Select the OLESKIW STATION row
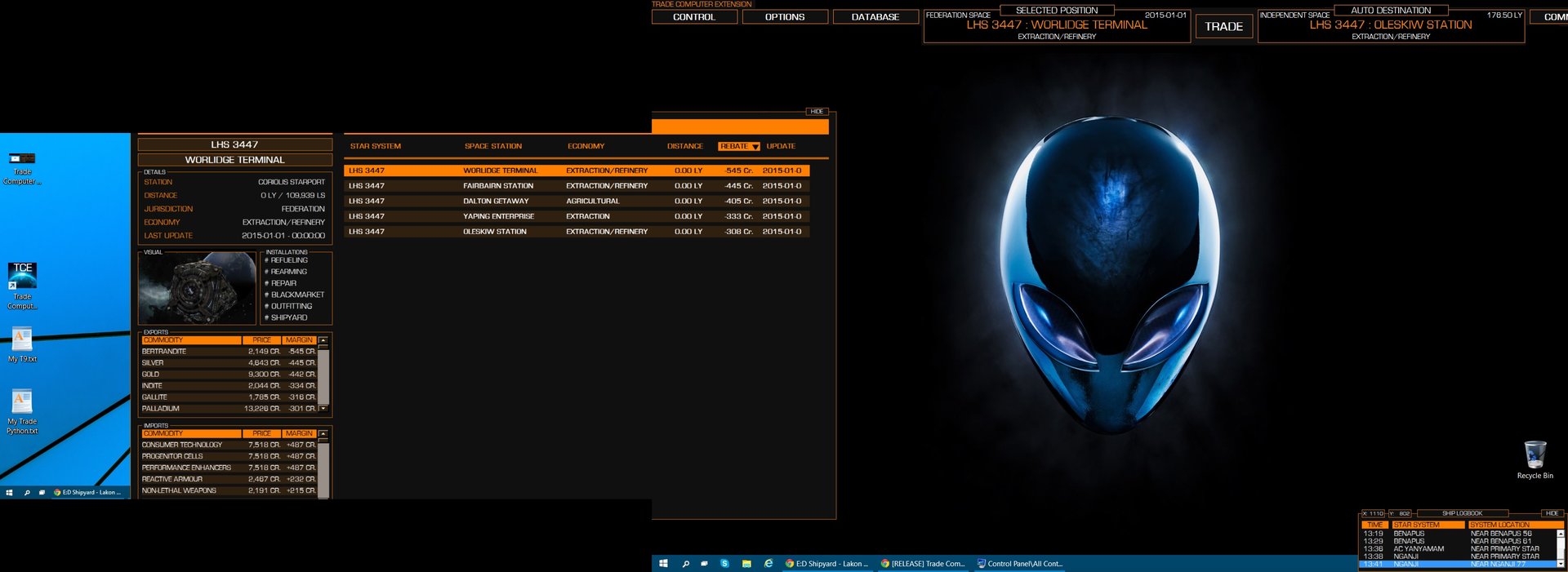The height and width of the screenshot is (572, 1568). pos(577,232)
